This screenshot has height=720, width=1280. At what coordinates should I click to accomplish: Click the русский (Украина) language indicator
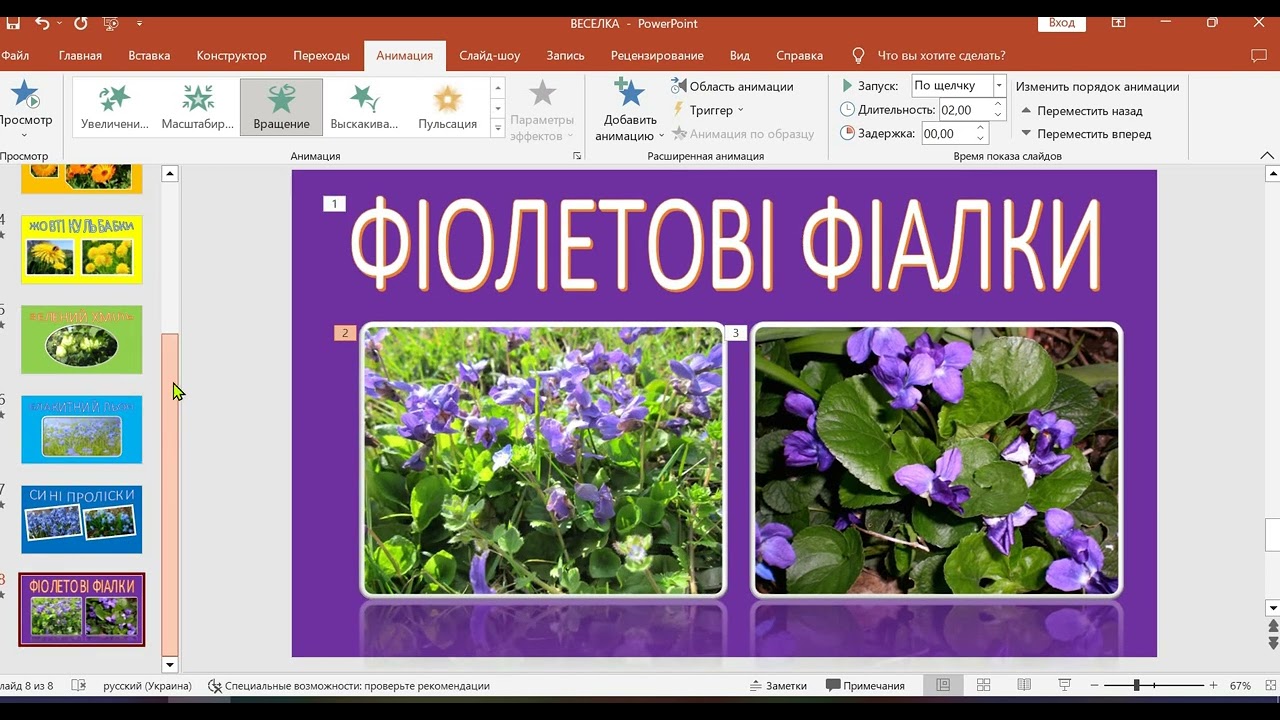pyautogui.click(x=147, y=686)
